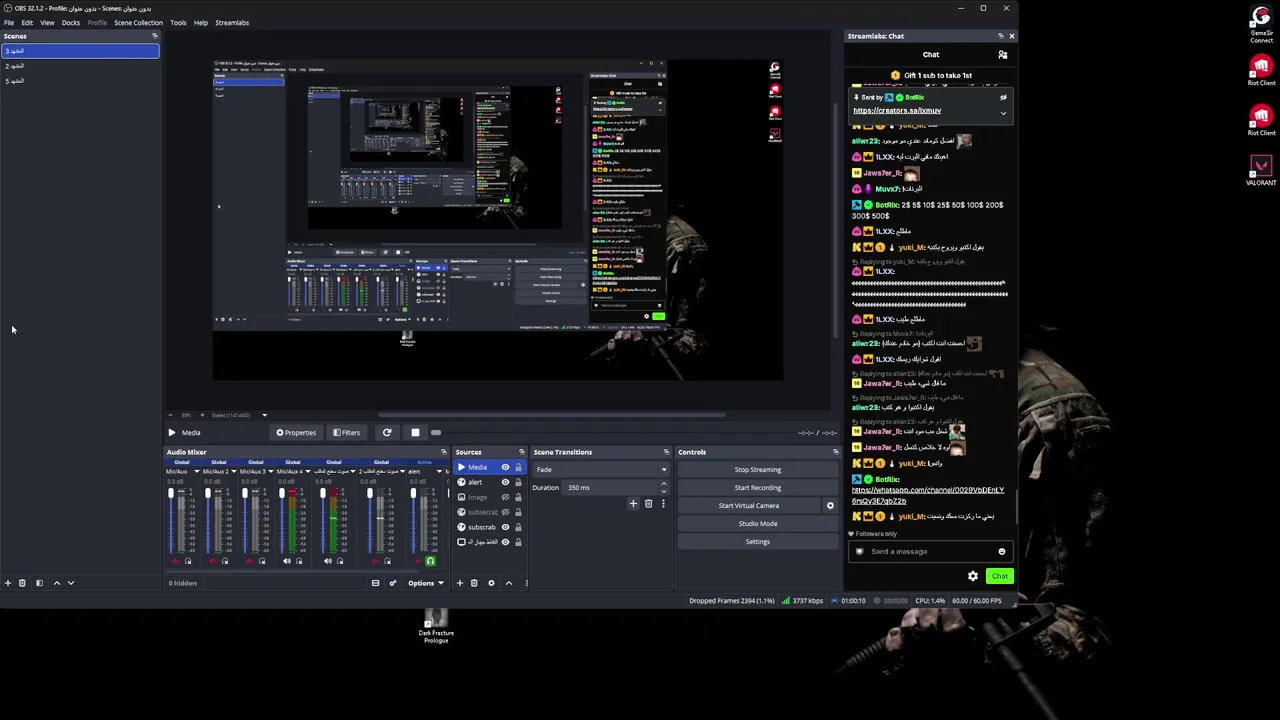Delete the selected source with trash icon
Viewport: 1280px width, 720px height.
coord(474,583)
